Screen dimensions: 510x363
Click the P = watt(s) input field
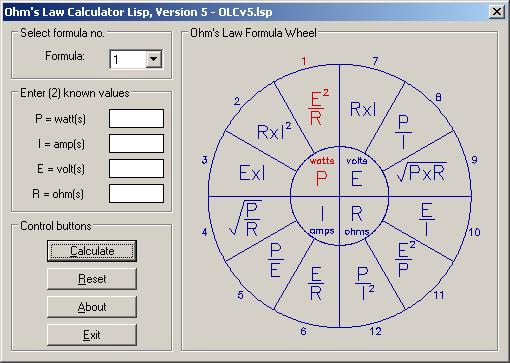point(136,118)
